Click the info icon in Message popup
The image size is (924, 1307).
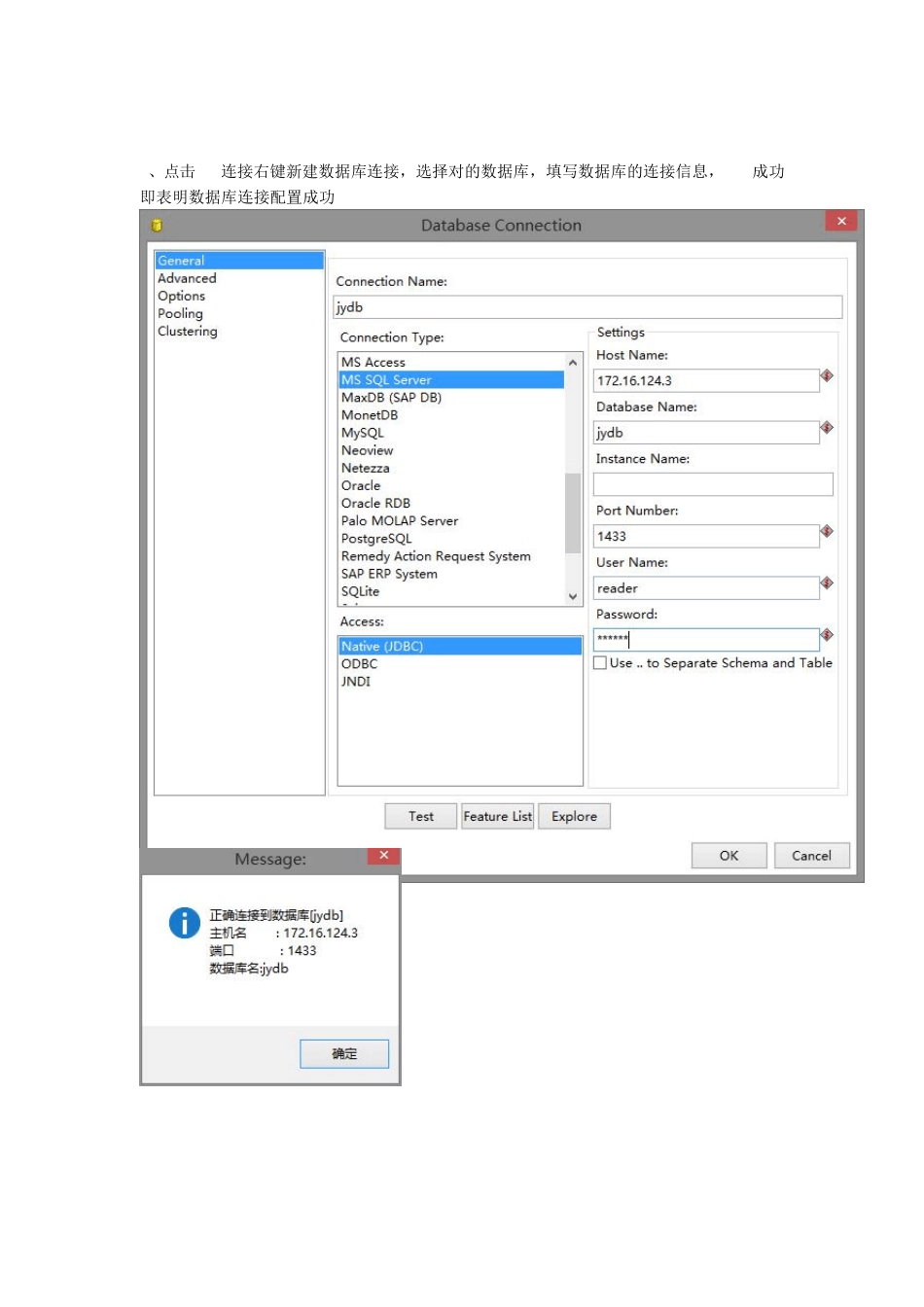point(184,922)
